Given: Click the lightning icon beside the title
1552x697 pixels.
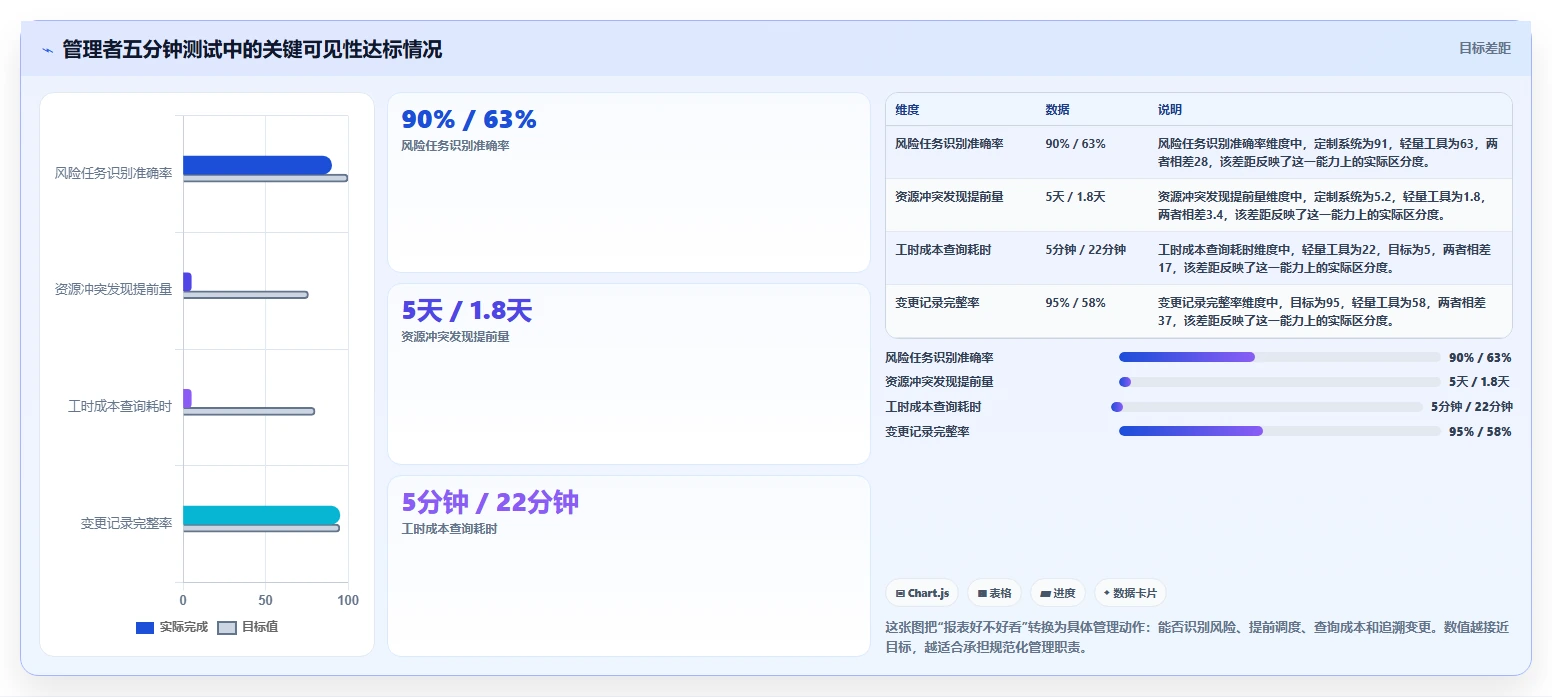Looking at the screenshot, I should (47, 50).
